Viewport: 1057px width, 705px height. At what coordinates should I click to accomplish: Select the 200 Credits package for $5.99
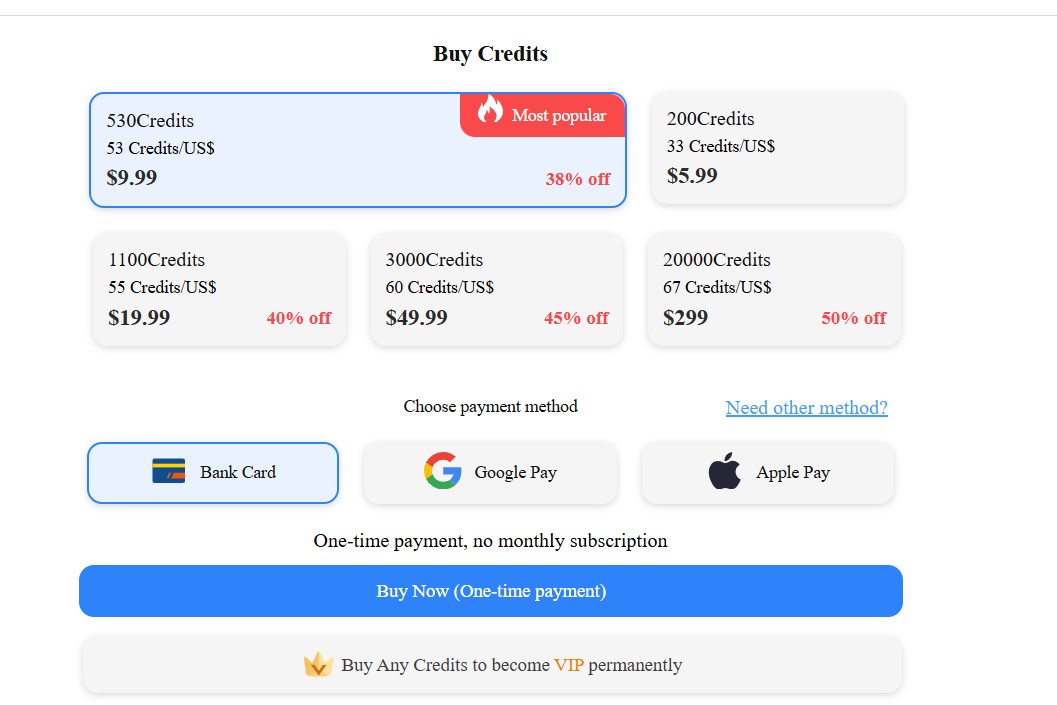[x=778, y=148]
